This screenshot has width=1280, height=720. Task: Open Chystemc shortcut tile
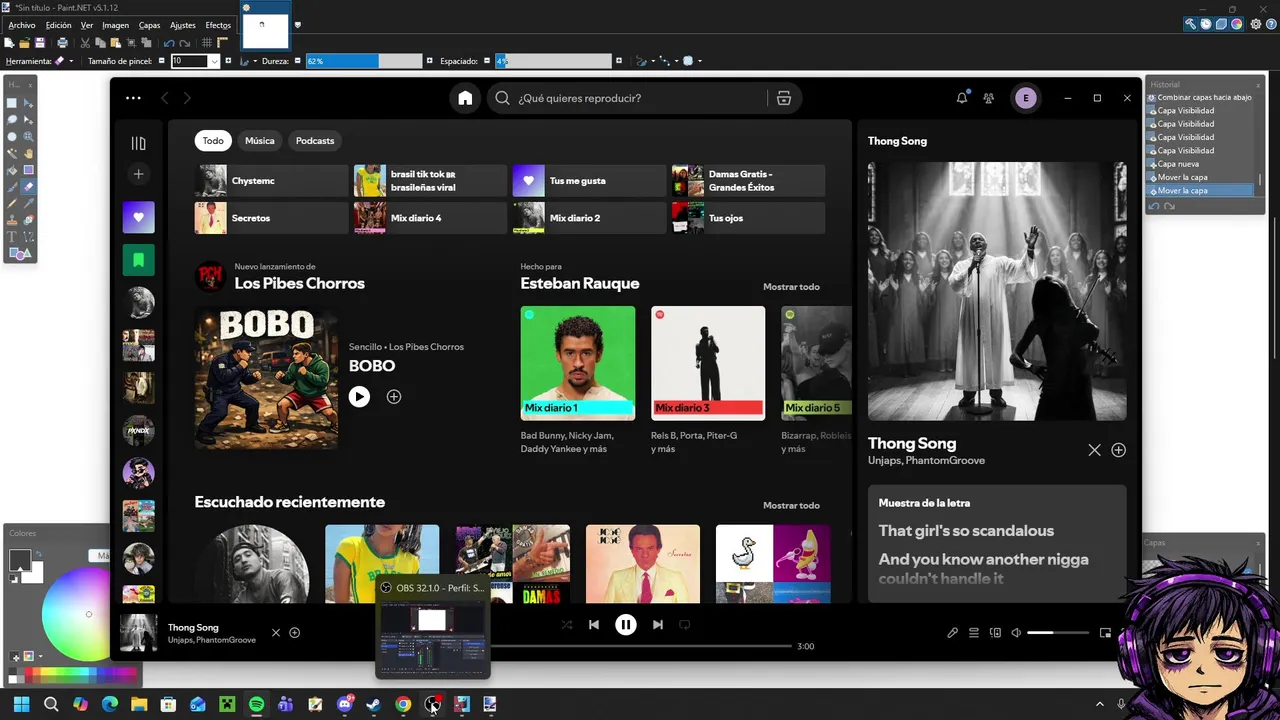pos(271,181)
